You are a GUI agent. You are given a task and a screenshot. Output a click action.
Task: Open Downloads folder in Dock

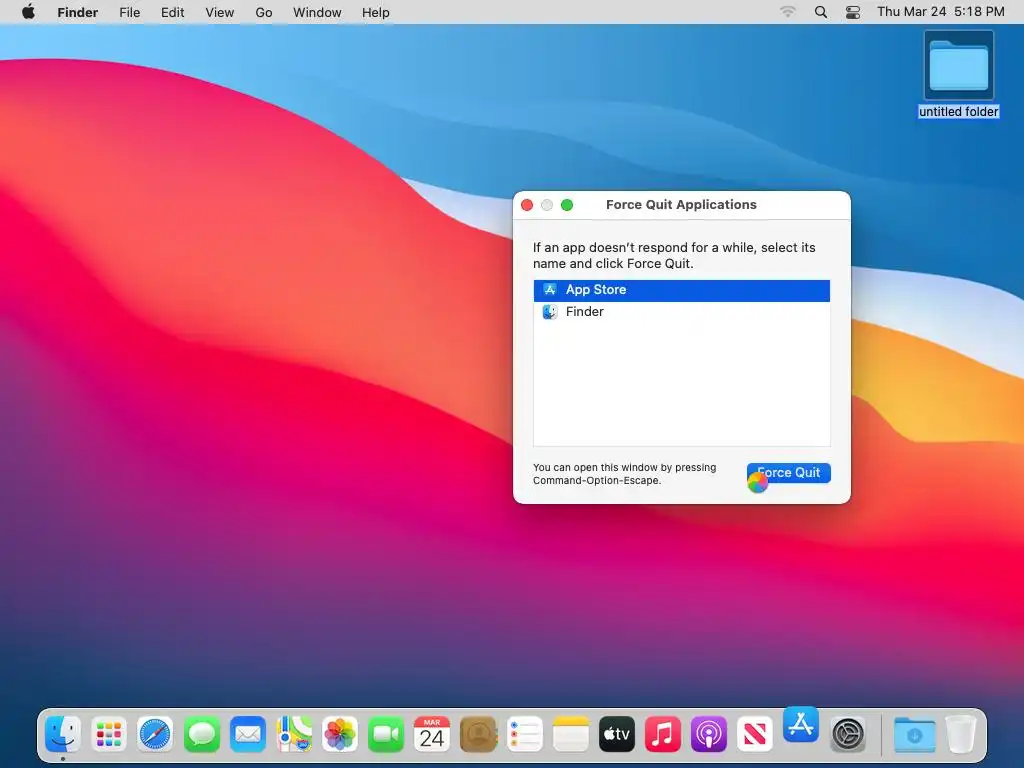(x=914, y=734)
